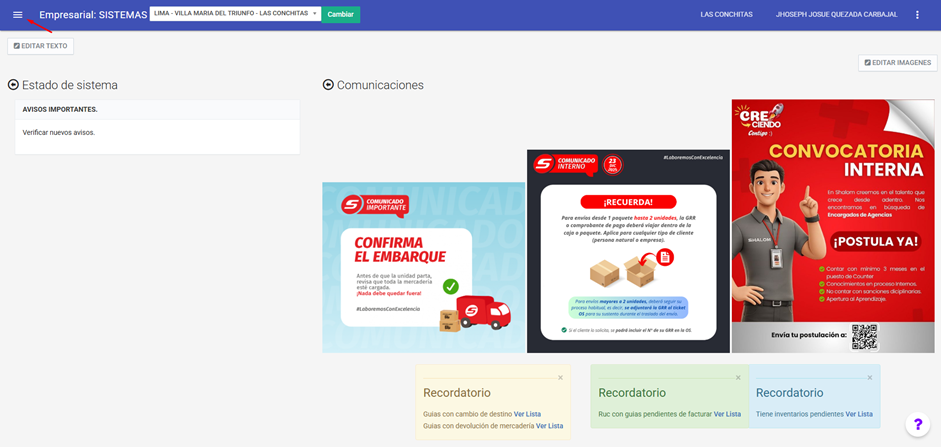Click the Las Conchitas header item
The height and width of the screenshot is (447, 941).
[725, 15]
